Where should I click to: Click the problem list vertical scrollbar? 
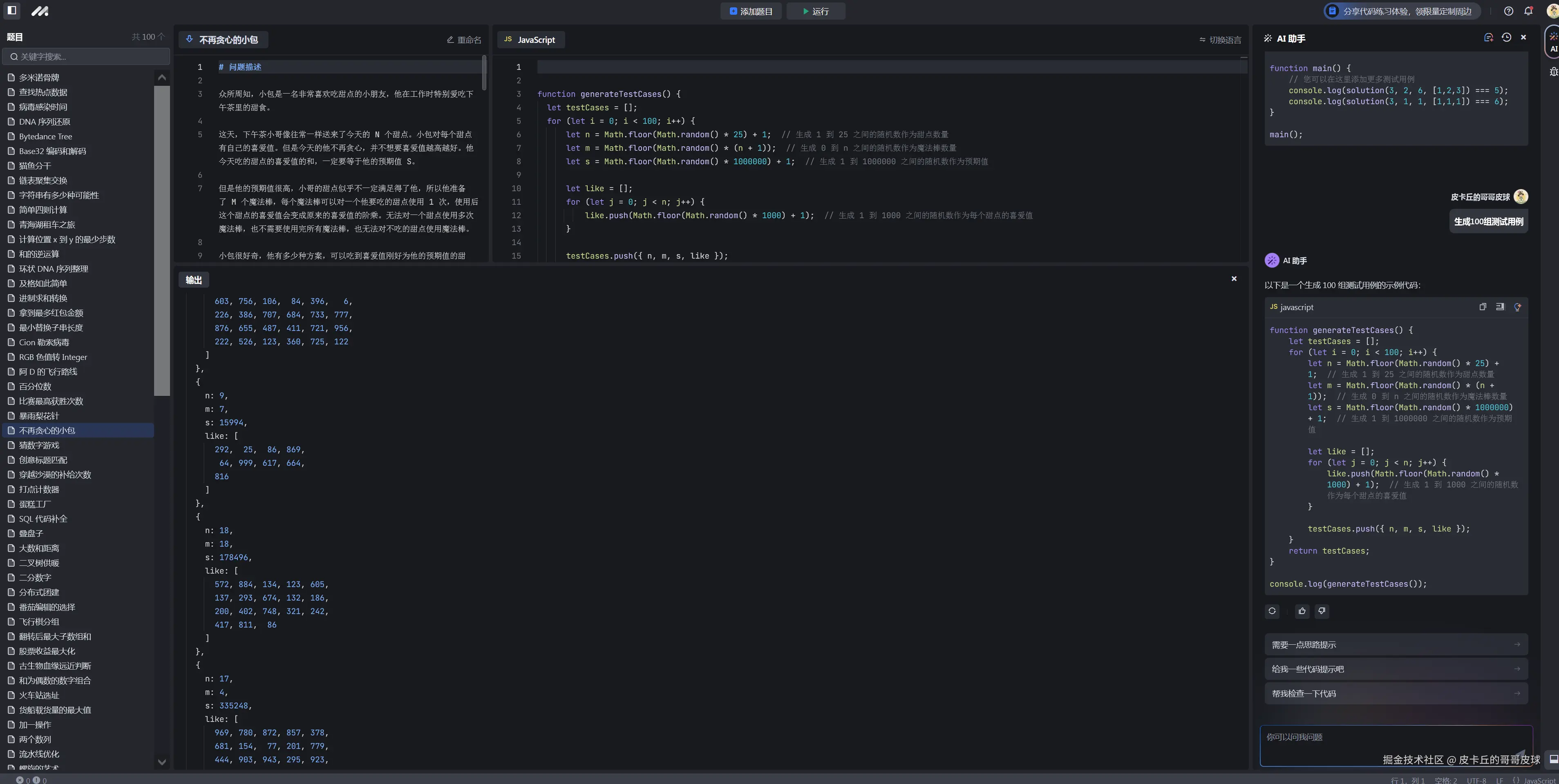161,242
